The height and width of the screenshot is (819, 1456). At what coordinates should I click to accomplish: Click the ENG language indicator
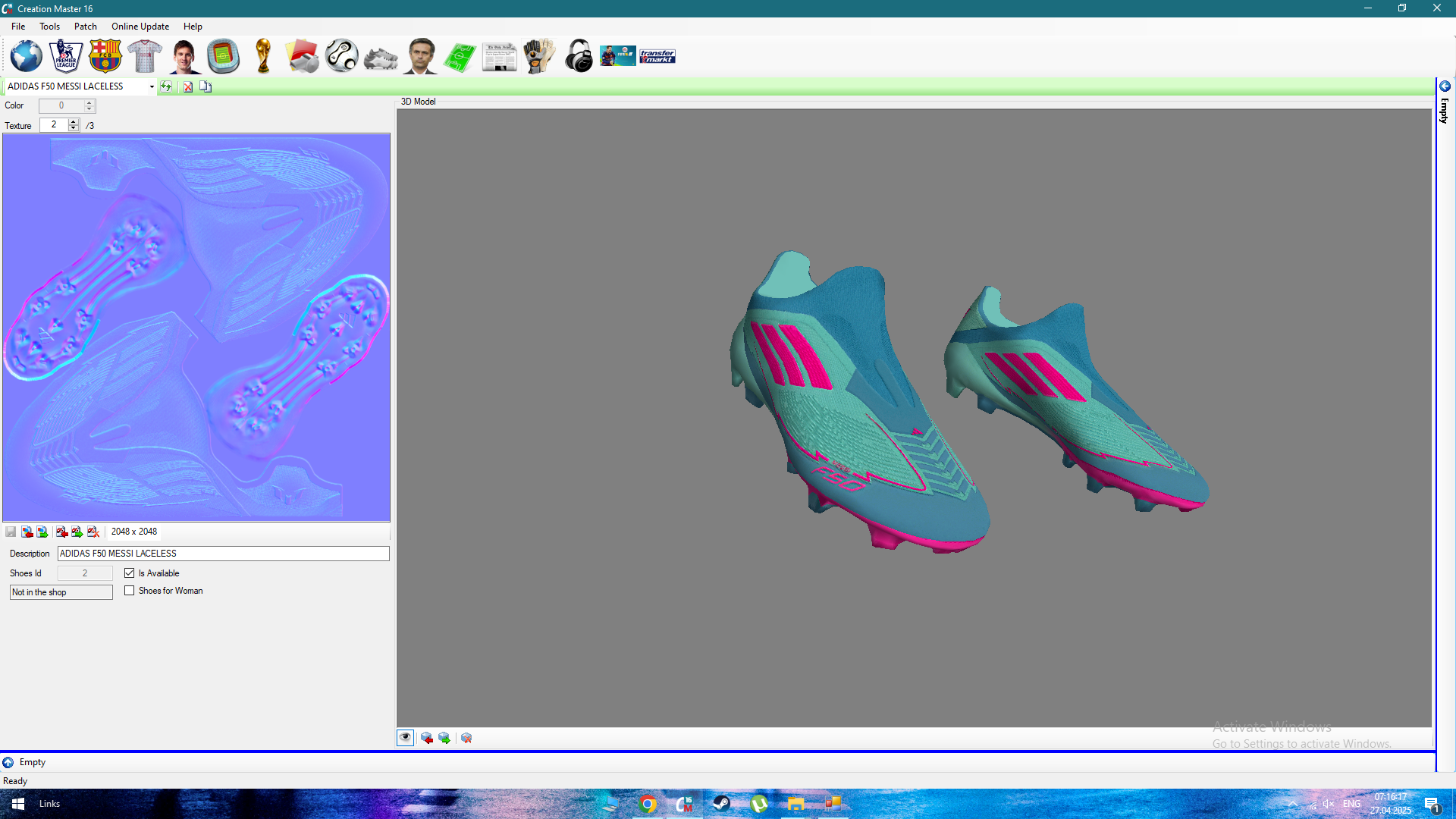pos(1352,804)
